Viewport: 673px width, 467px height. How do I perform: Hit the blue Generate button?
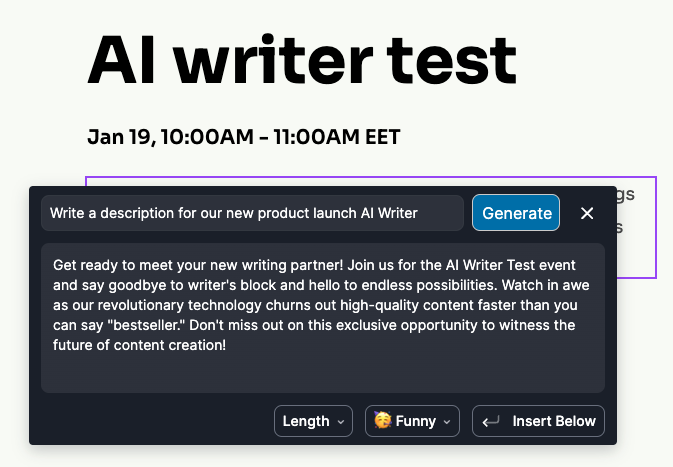516,213
